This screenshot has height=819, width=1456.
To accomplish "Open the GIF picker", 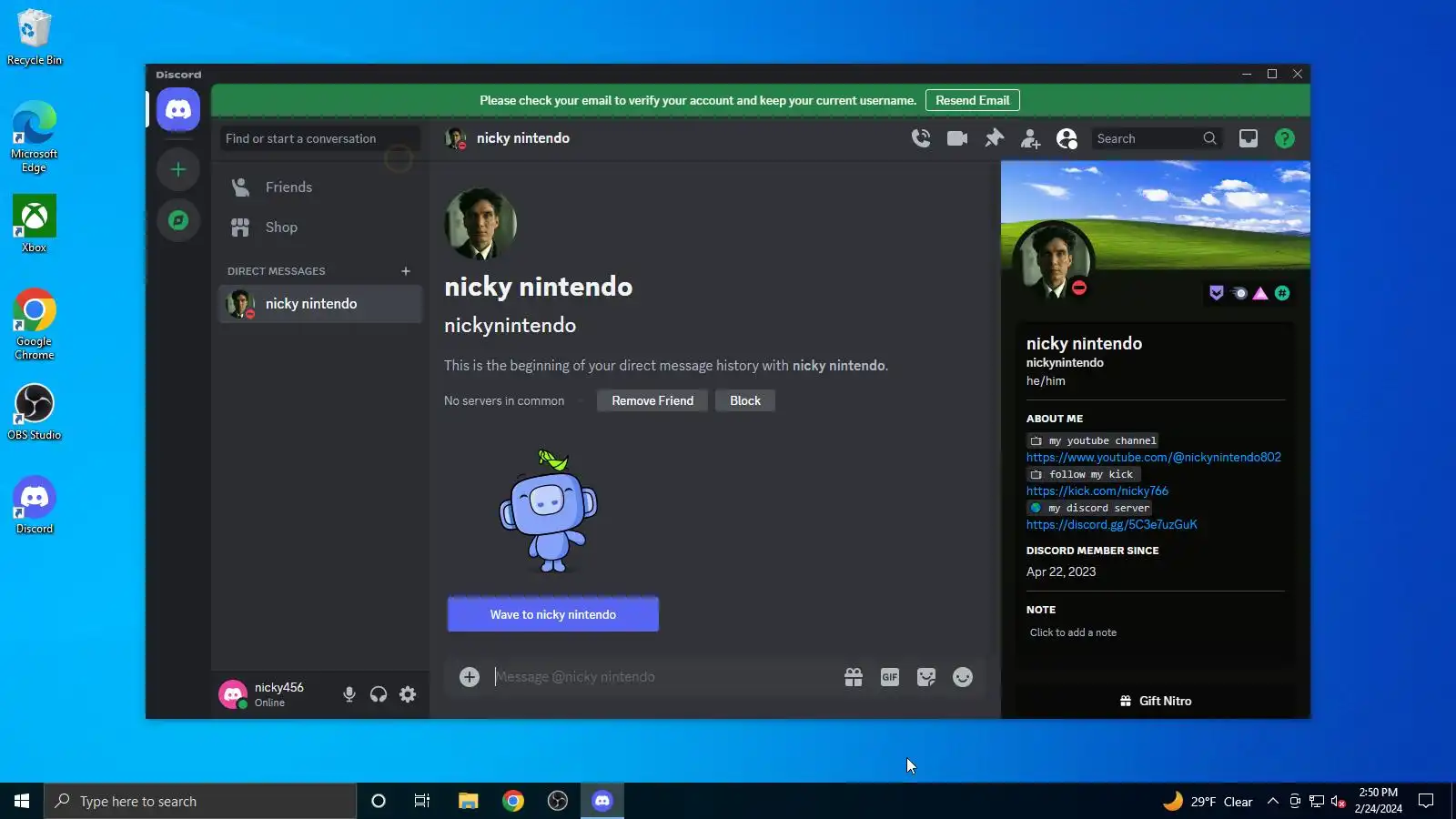I will point(890,677).
